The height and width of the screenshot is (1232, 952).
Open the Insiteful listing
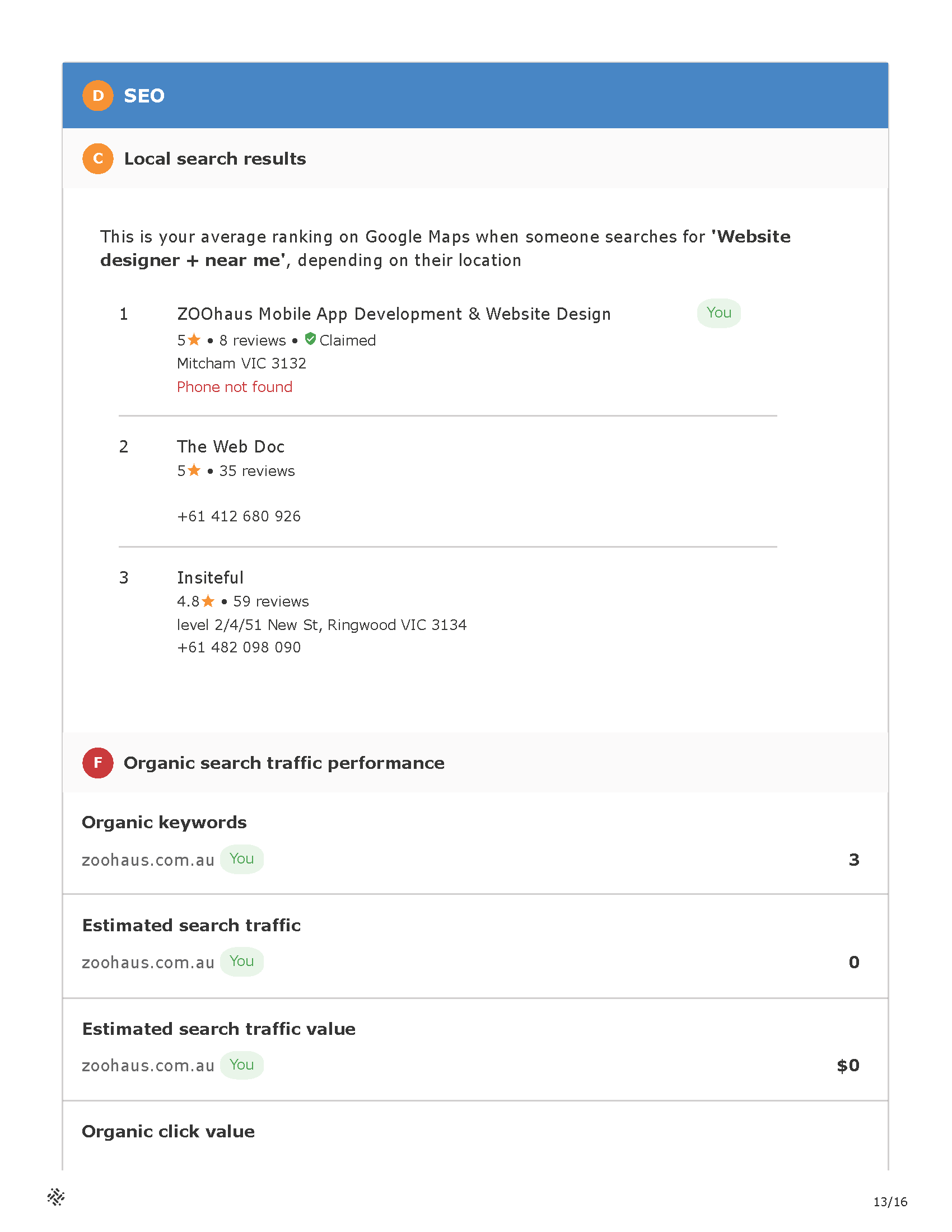point(210,578)
